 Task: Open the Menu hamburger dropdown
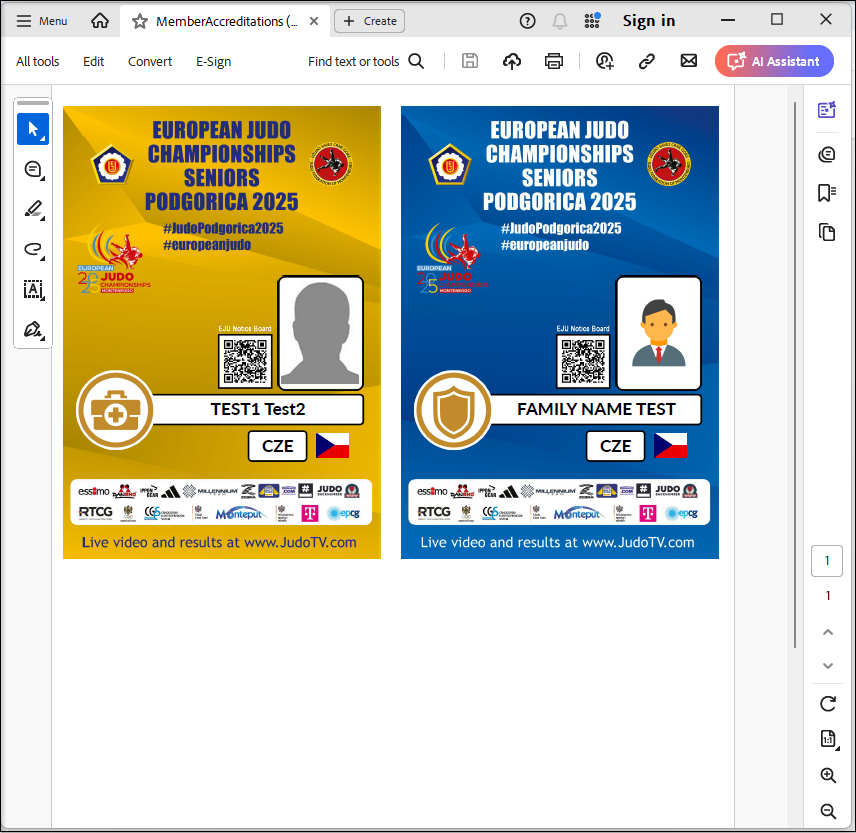point(42,21)
